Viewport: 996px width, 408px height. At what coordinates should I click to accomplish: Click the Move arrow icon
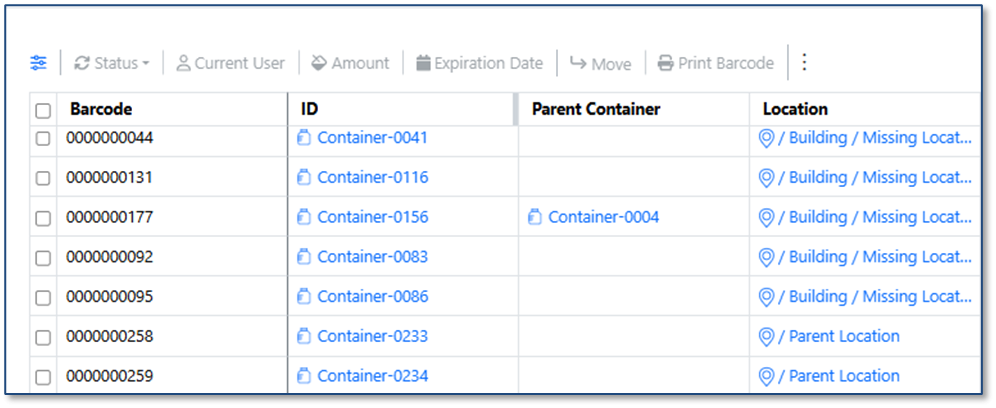point(577,63)
